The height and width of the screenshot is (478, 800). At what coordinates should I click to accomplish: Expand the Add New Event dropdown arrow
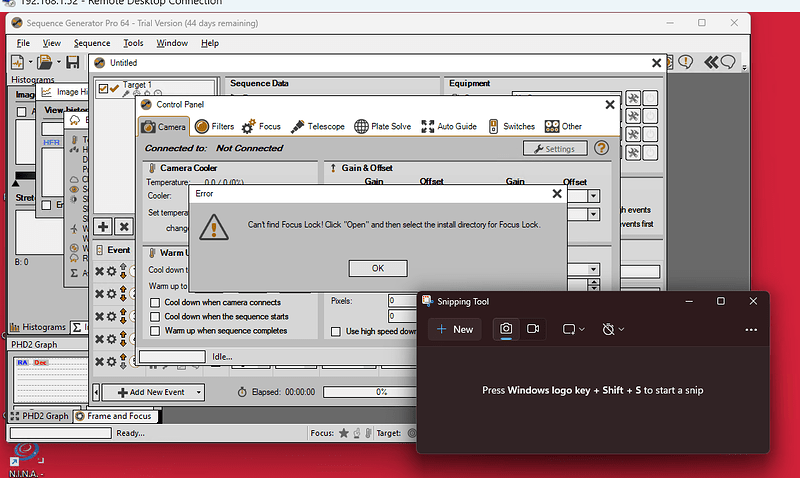(x=198, y=392)
